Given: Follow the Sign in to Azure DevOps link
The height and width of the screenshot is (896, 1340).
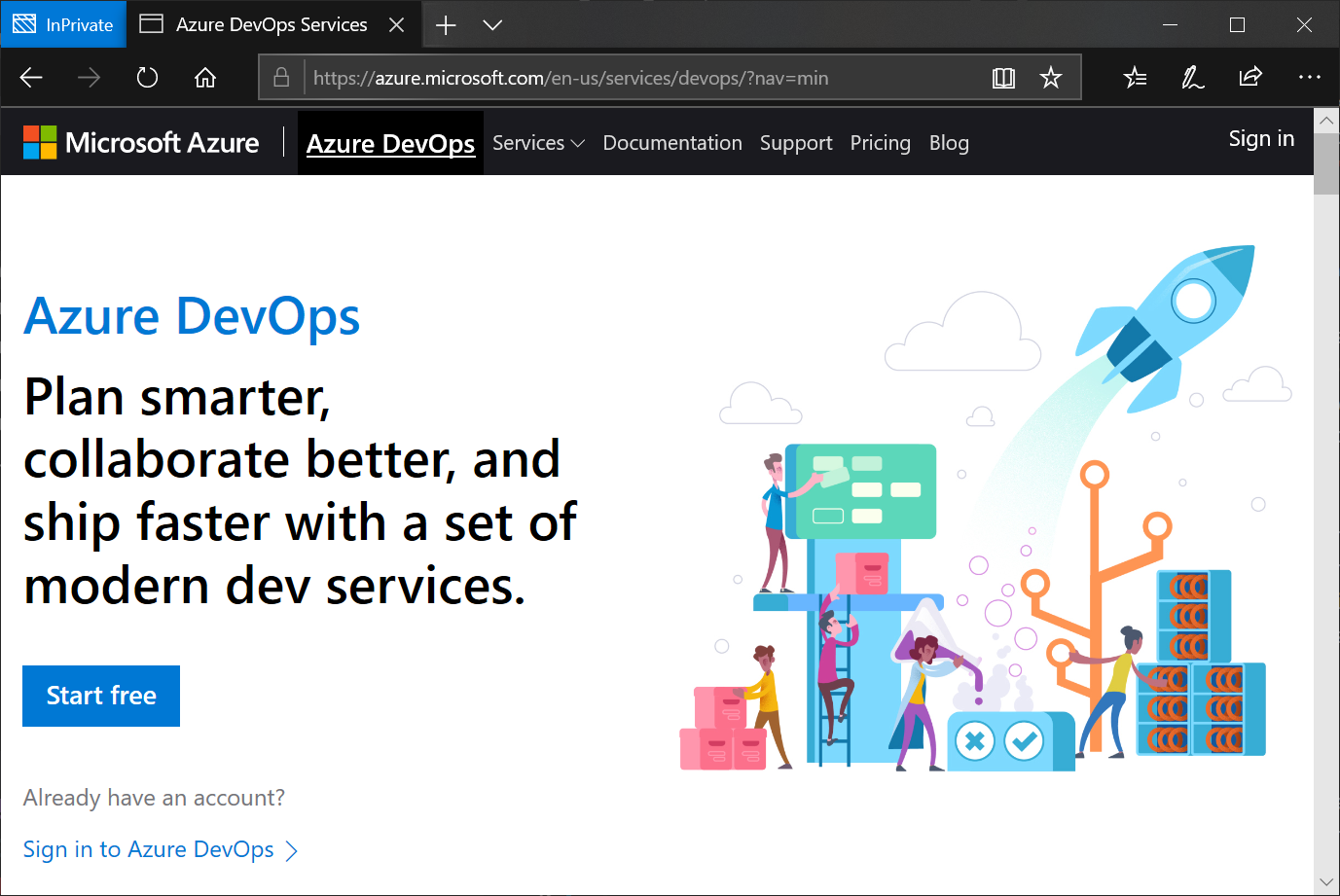Looking at the screenshot, I should pyautogui.click(x=161, y=849).
